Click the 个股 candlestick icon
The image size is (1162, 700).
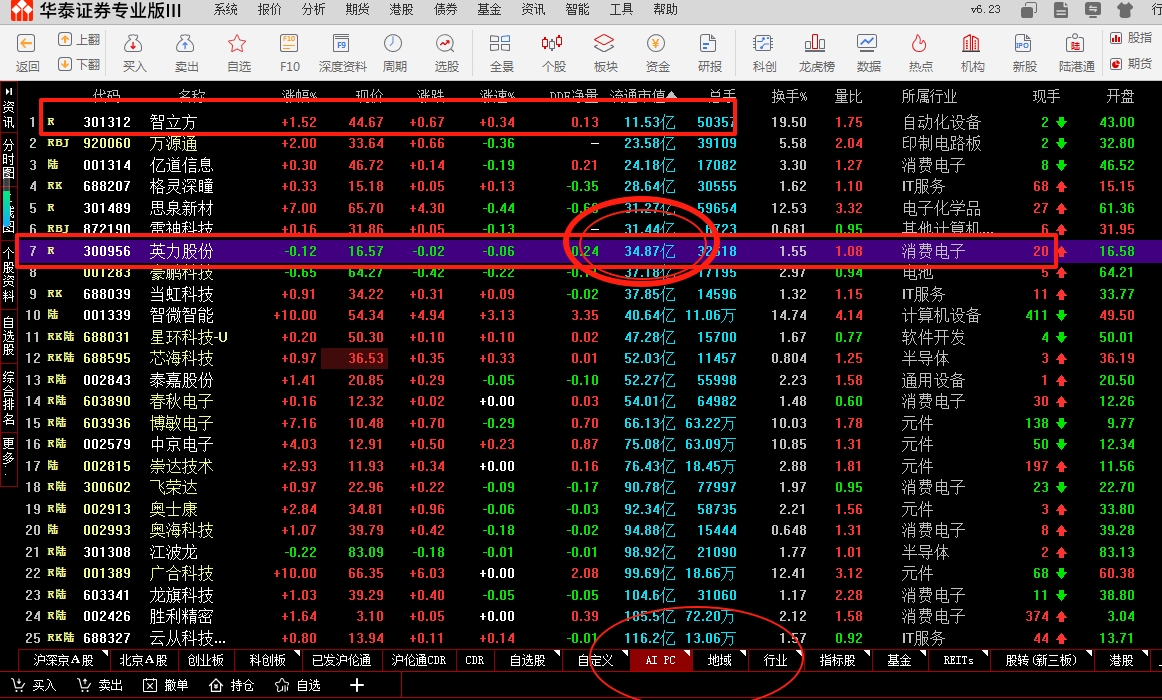pyautogui.click(x=552, y=44)
